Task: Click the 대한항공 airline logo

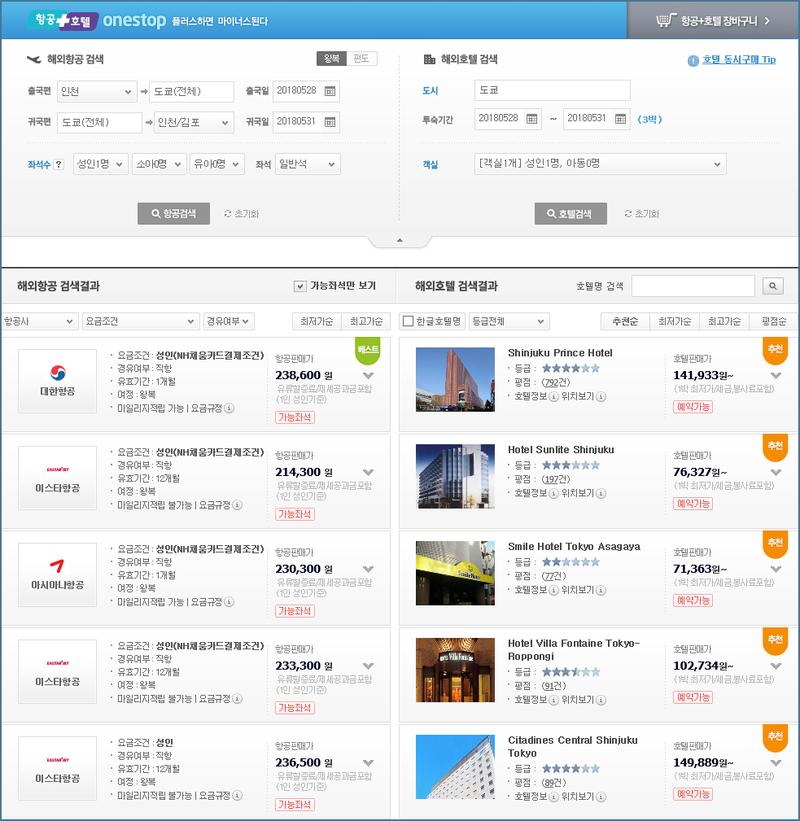Action: 58,381
